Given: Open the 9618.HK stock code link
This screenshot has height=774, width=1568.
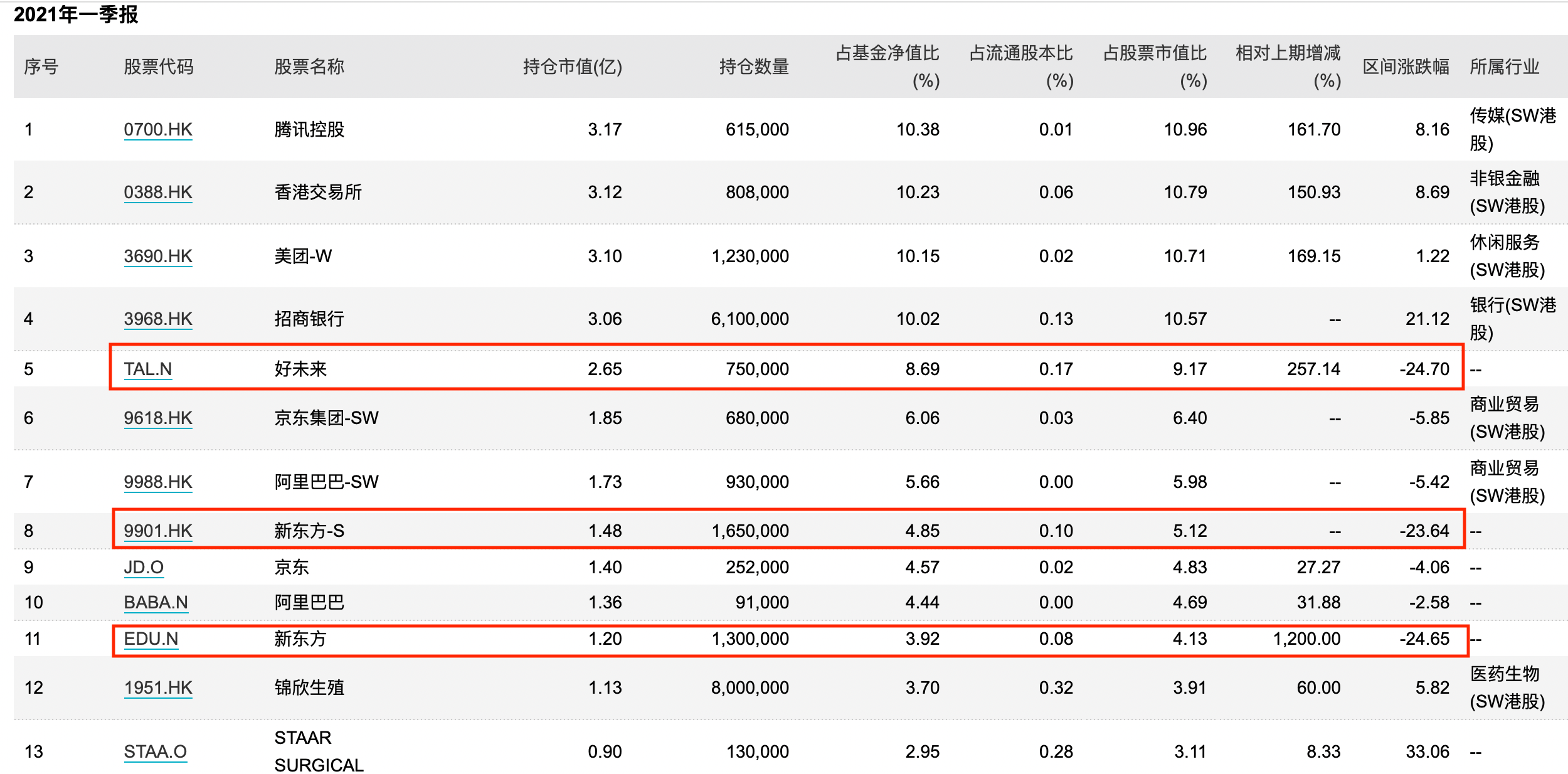Looking at the screenshot, I should (x=158, y=418).
